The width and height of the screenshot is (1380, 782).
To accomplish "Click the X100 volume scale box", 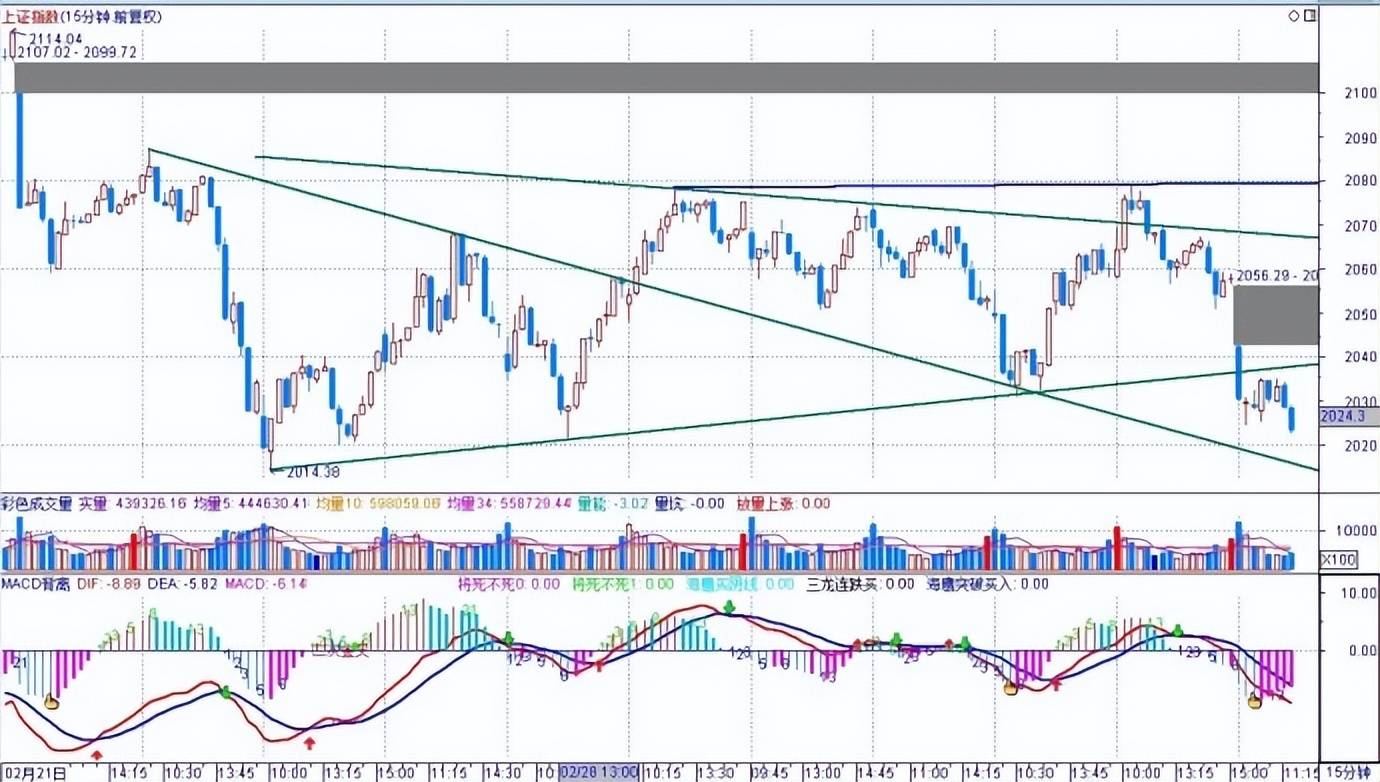I will (1337, 559).
